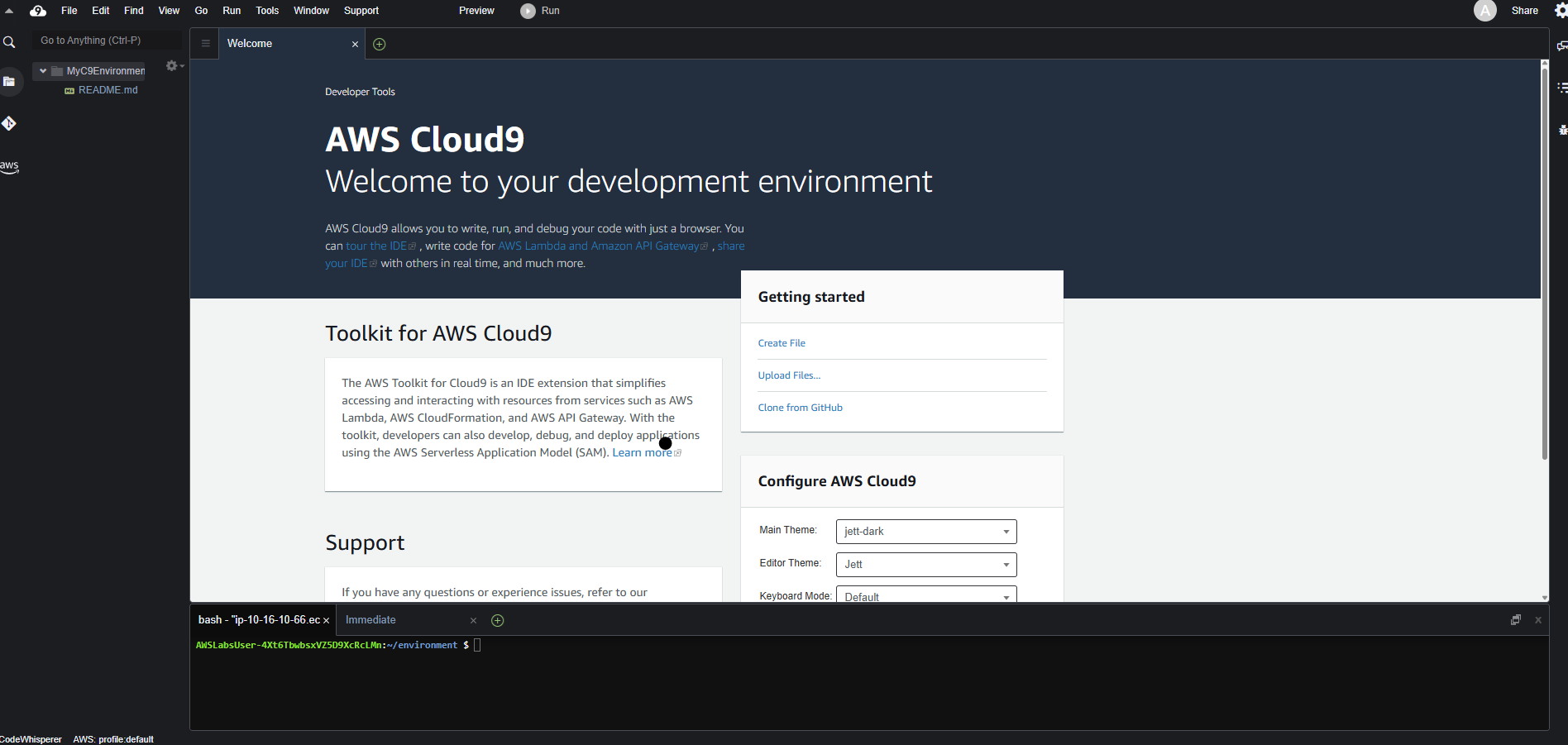Viewport: 1568px width, 745px height.
Task: Open the Source Control git icon
Action: click(9, 123)
